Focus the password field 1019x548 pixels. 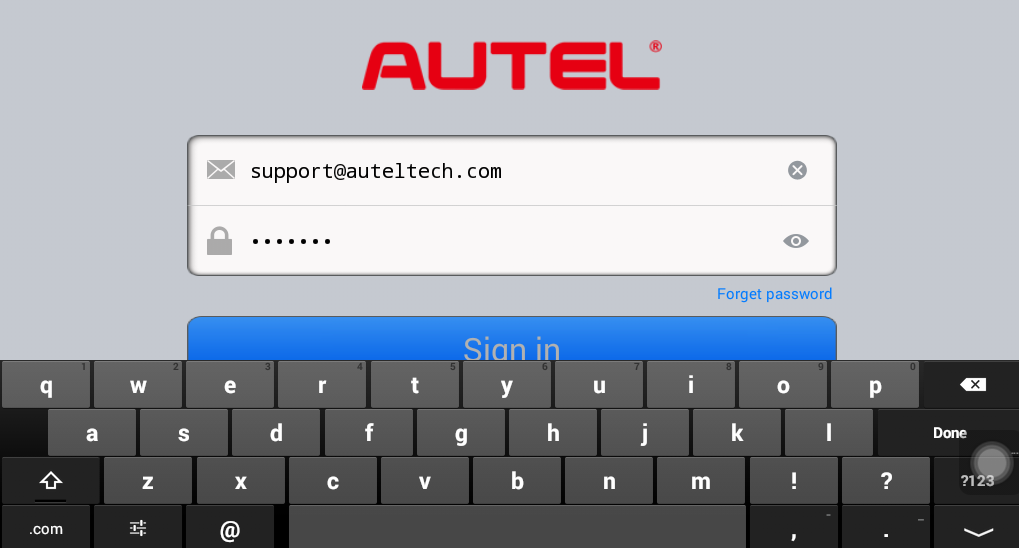(x=511, y=241)
